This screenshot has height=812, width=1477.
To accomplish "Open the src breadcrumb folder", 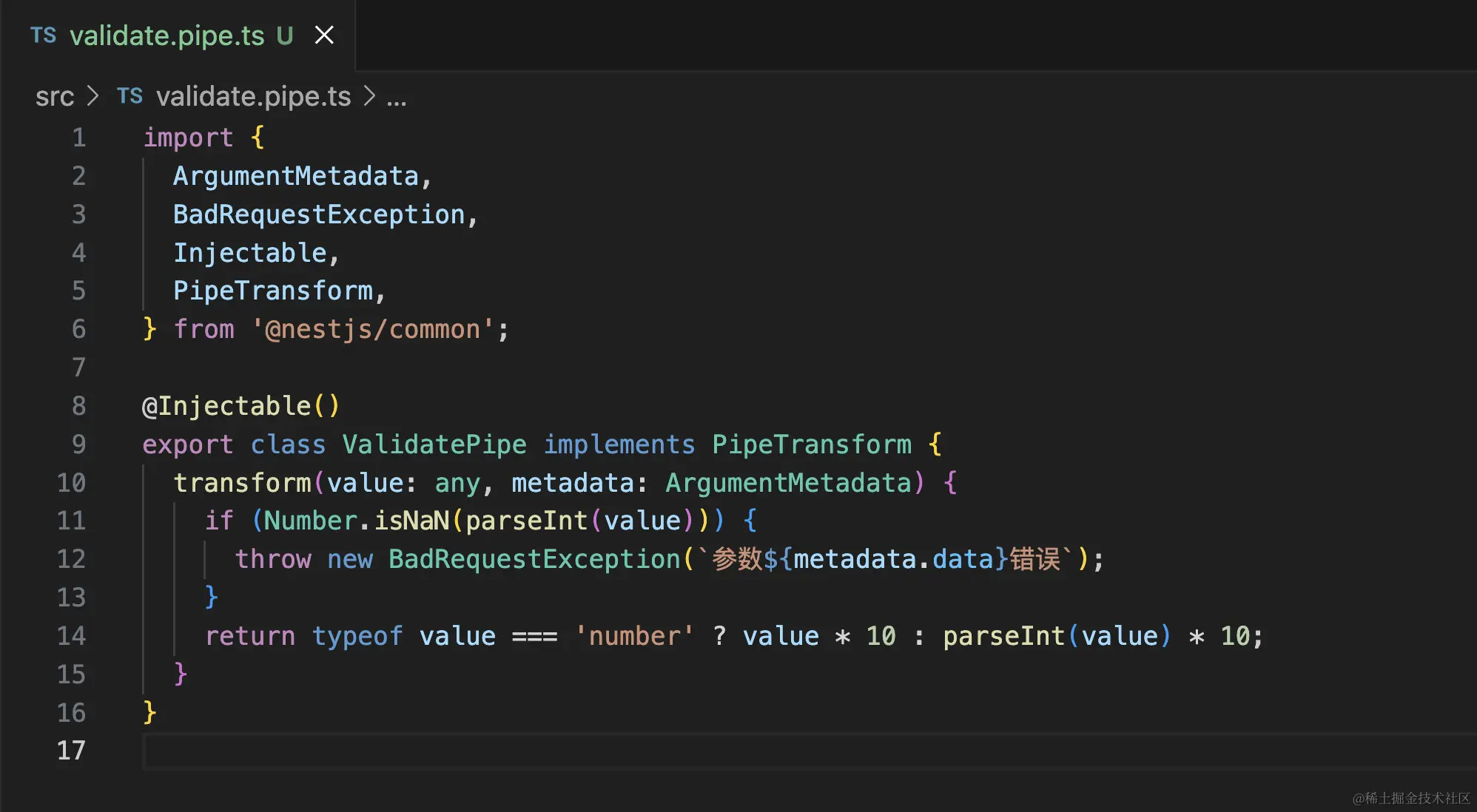I will 55,96.
